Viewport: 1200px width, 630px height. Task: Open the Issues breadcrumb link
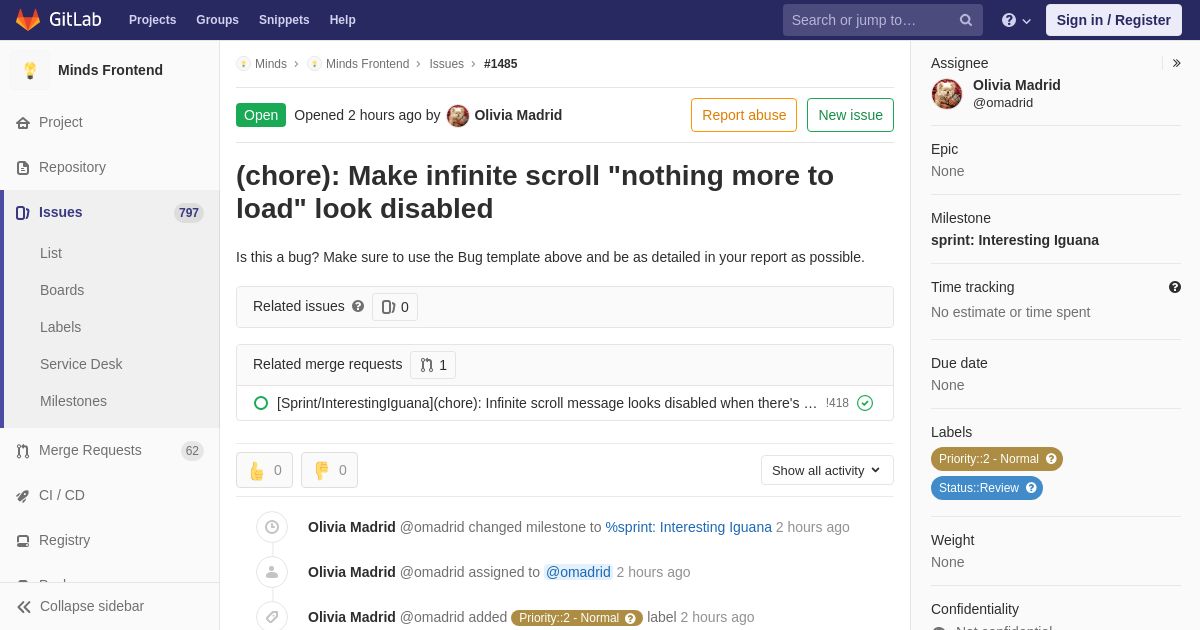click(446, 64)
